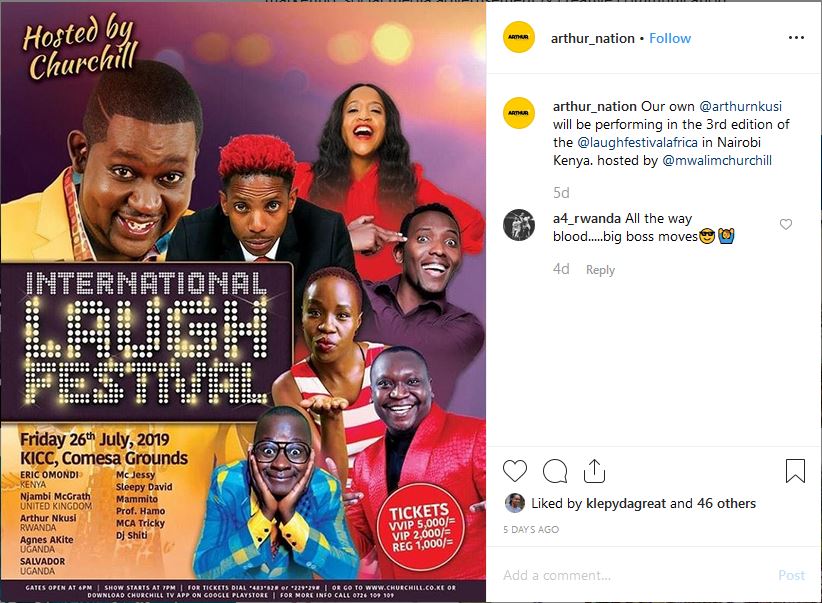Viewport: 822px width, 603px height.
Task: Click arthur_nation avatar next to the caption
Action: pos(518,113)
